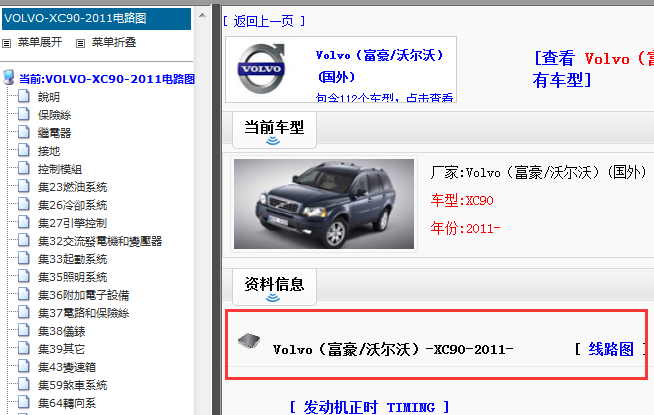Click the 菜单折叠 collapse-menu icon
Image resolution: width=654 pixels, height=415 pixels.
80,43
